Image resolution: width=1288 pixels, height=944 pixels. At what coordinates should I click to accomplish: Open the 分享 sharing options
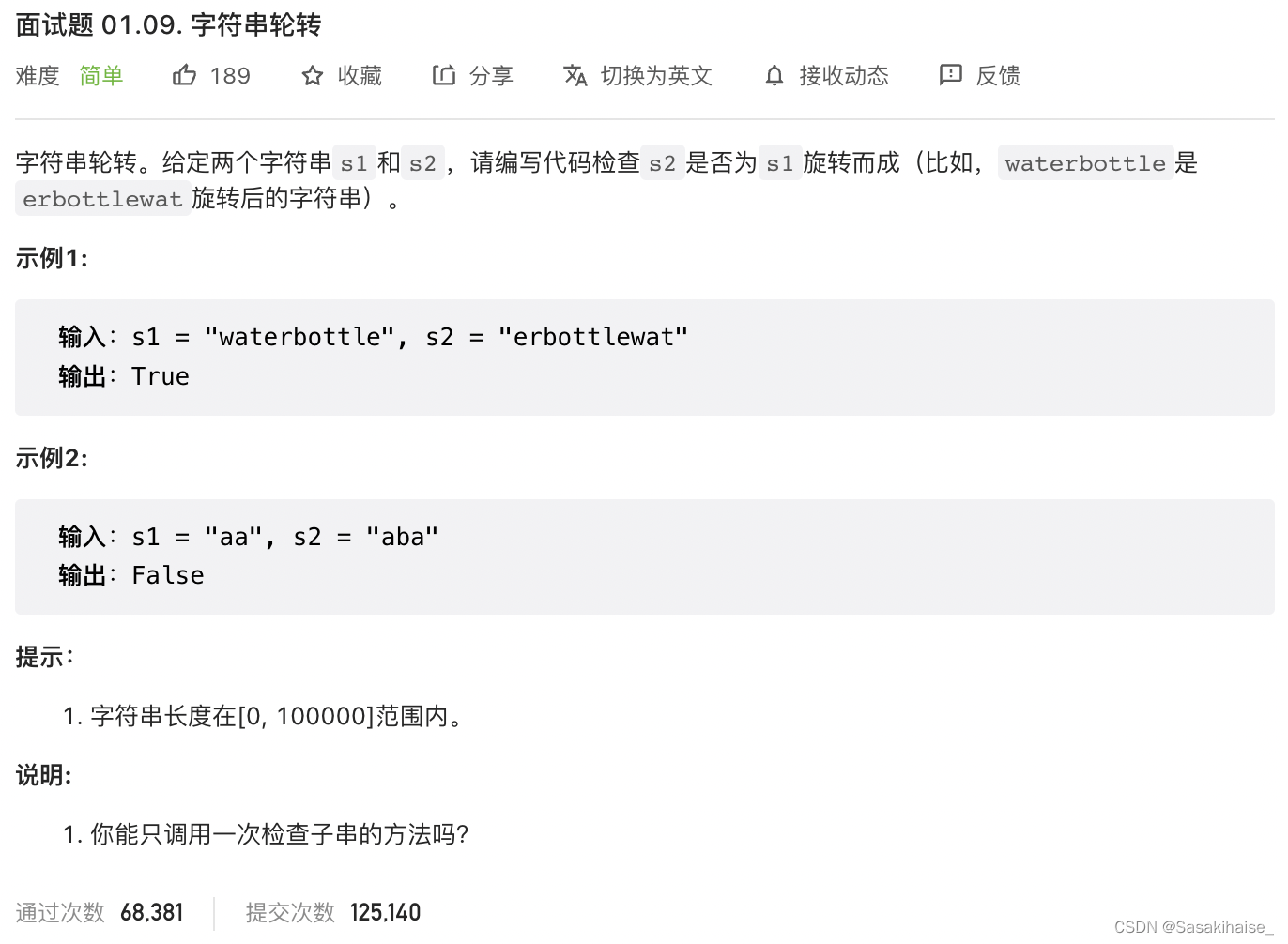492,76
